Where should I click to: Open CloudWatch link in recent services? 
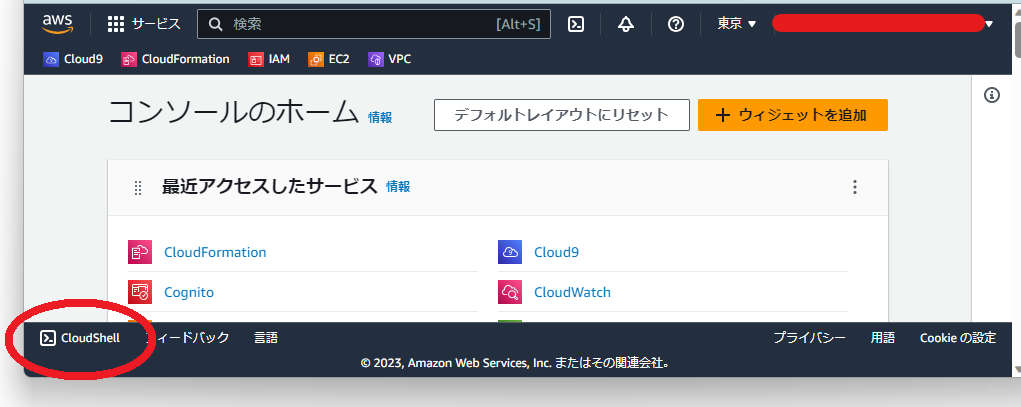572,292
